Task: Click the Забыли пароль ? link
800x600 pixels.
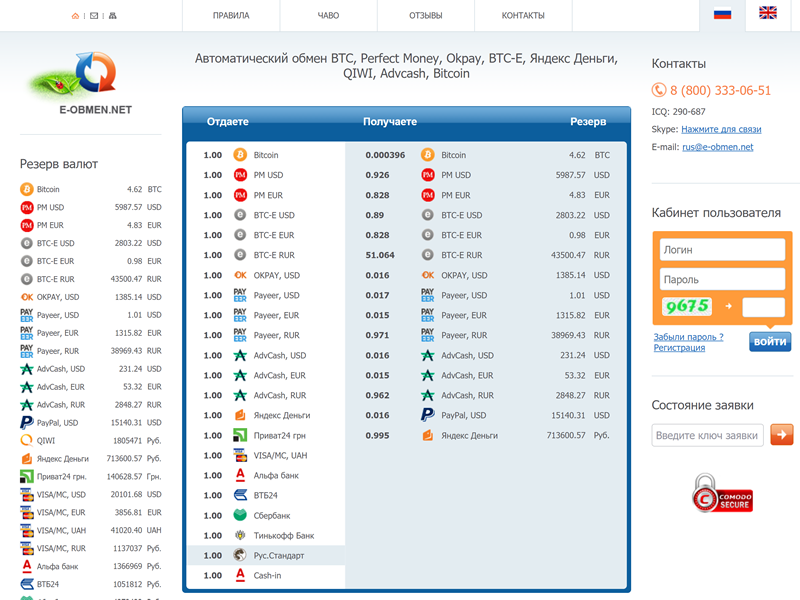Action: point(688,337)
